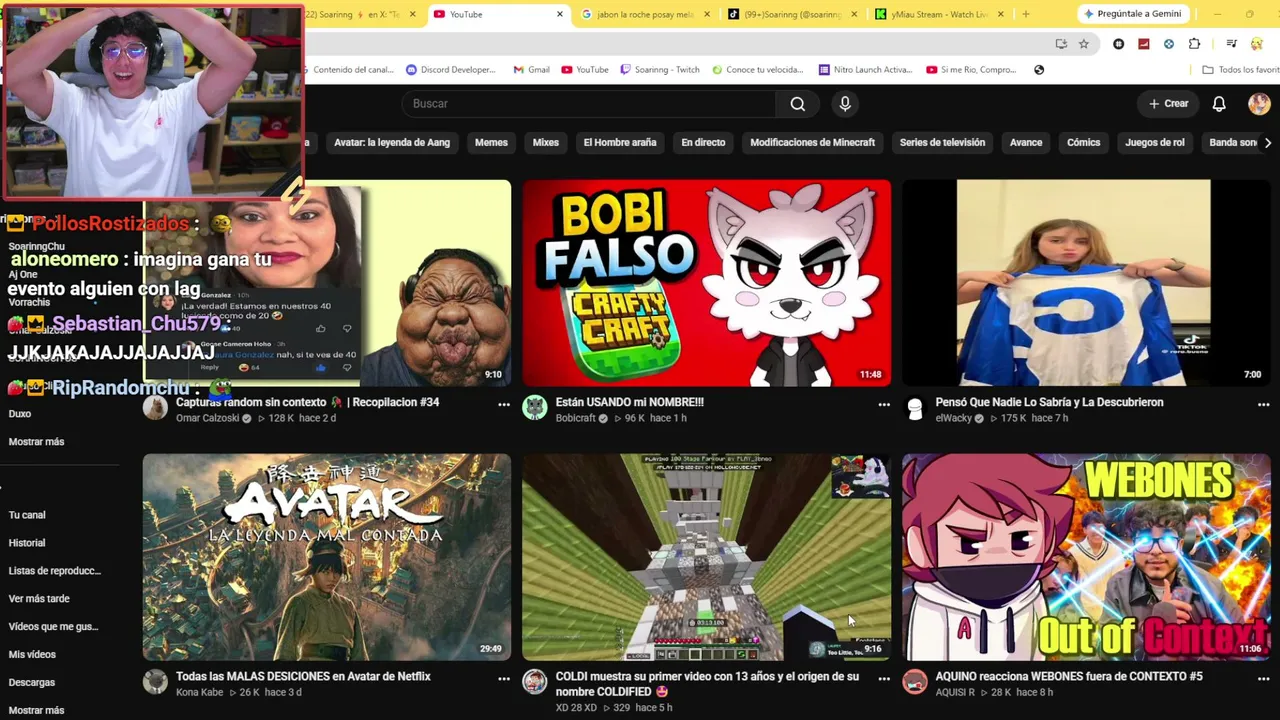Viewport: 1280px width, 720px height.
Task: Start voice search with the microphone icon
Action: pos(845,104)
